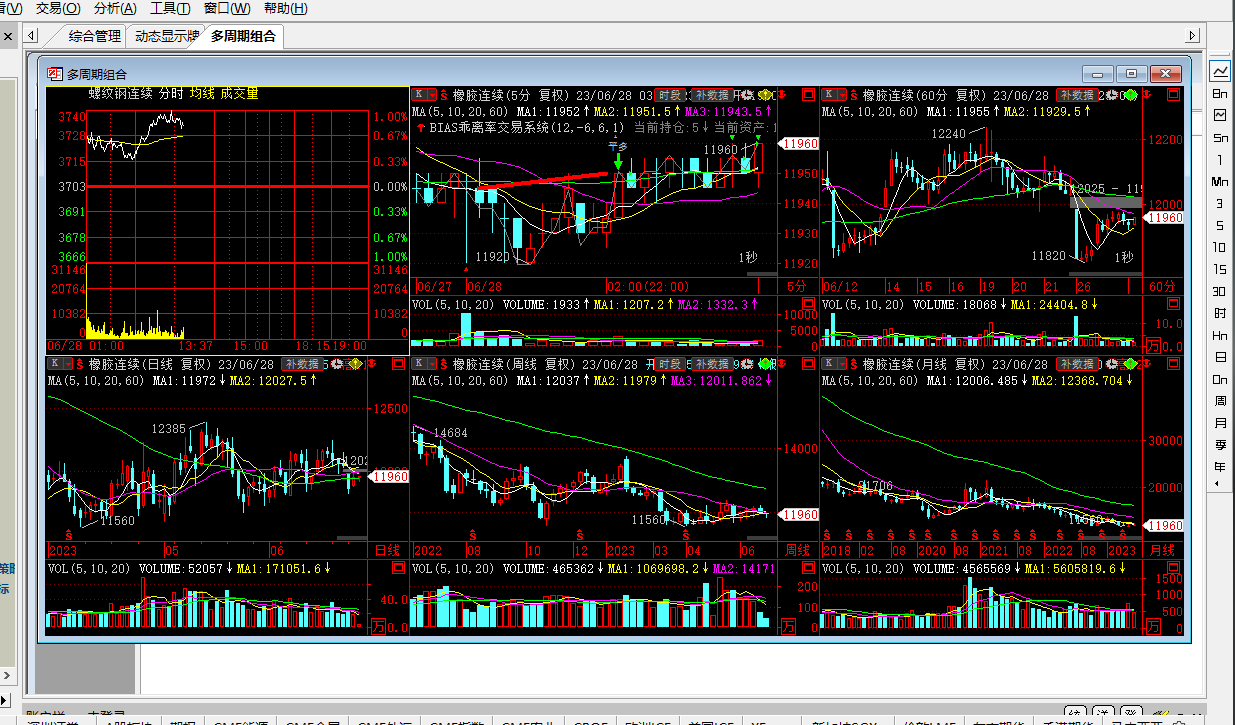1235x725 pixels.
Task: Open the 帮助(H) menu
Action: click(x=286, y=9)
